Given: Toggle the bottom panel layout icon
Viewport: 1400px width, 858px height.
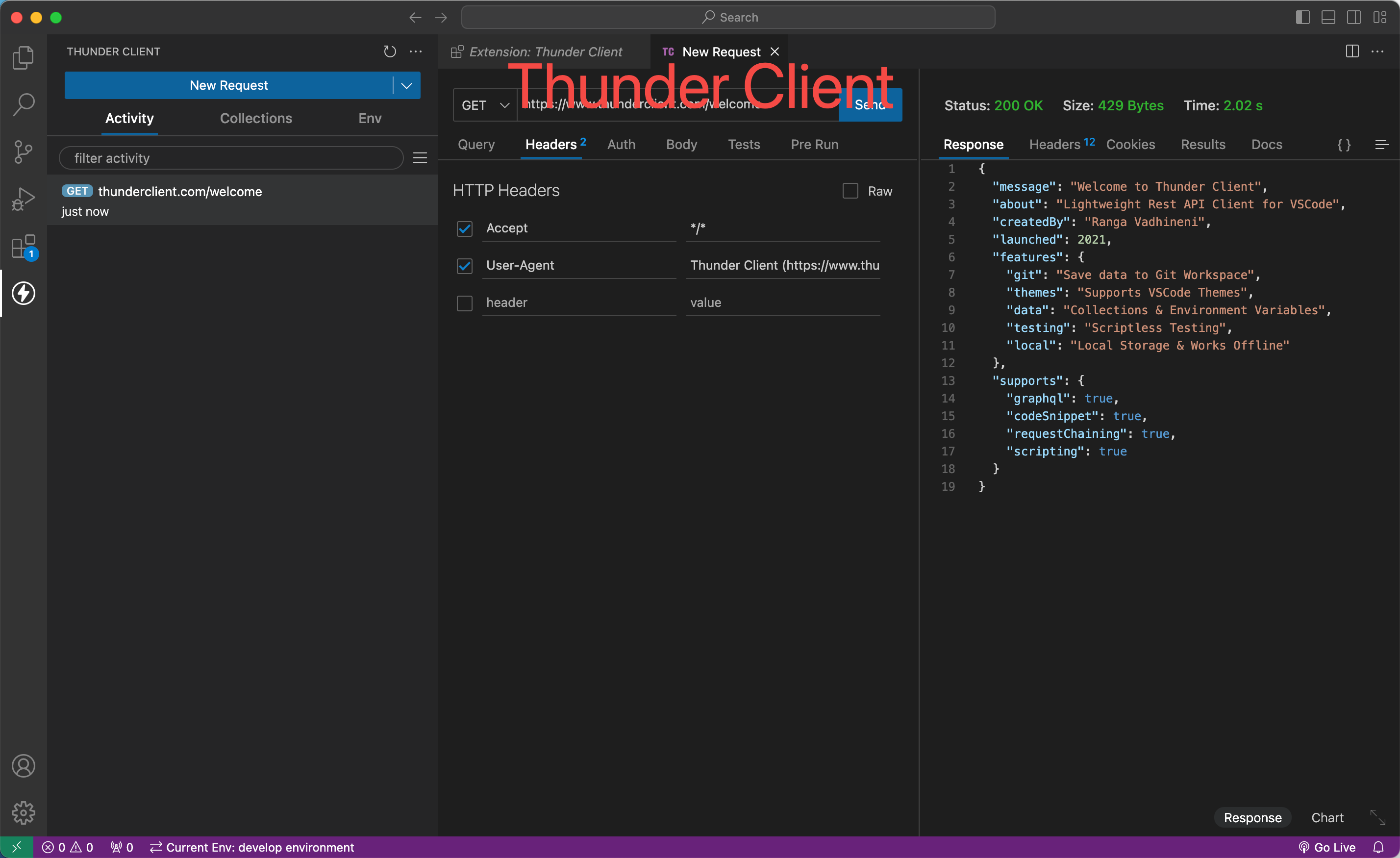Looking at the screenshot, I should [1328, 18].
